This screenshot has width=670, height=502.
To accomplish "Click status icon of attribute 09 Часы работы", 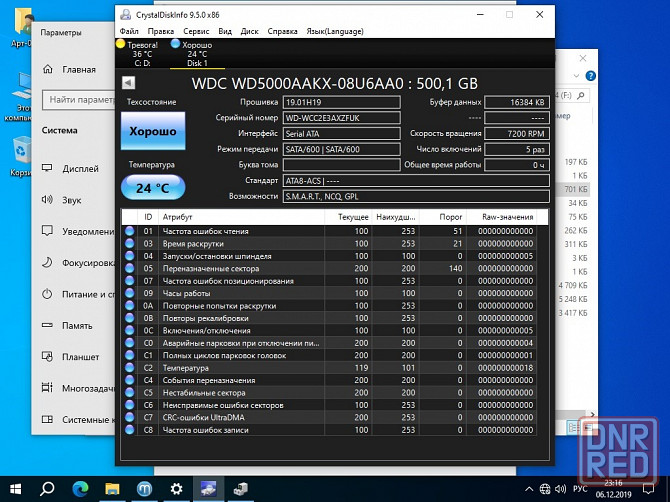I will [129, 293].
